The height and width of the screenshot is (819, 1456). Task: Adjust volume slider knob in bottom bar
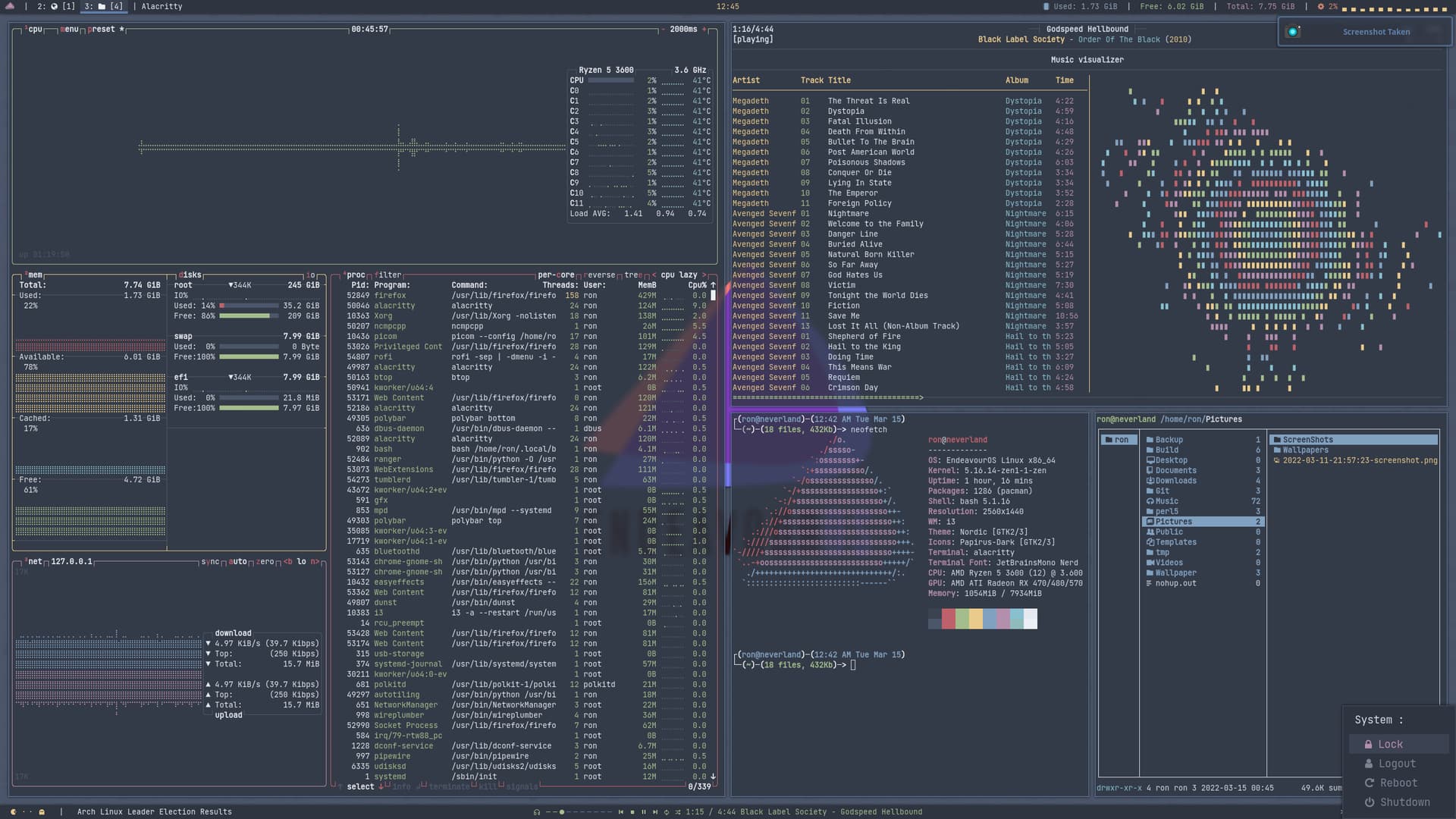[562, 812]
